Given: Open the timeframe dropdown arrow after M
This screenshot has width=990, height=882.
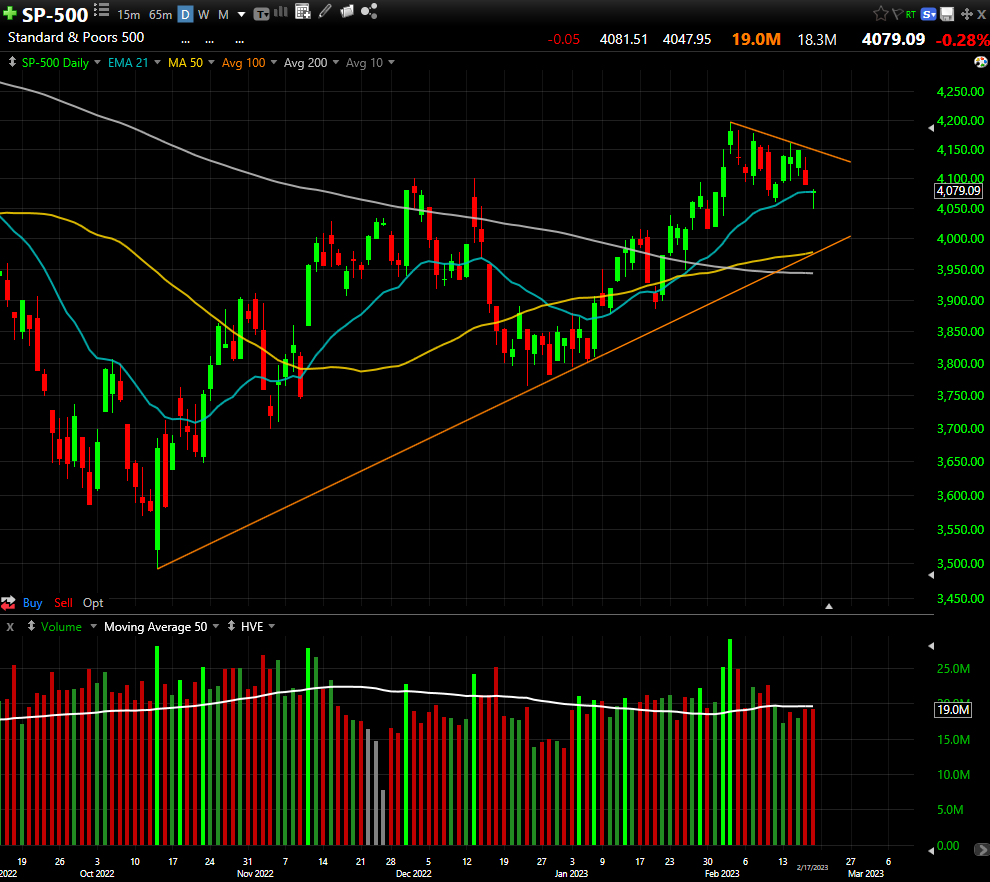Looking at the screenshot, I should (x=241, y=15).
